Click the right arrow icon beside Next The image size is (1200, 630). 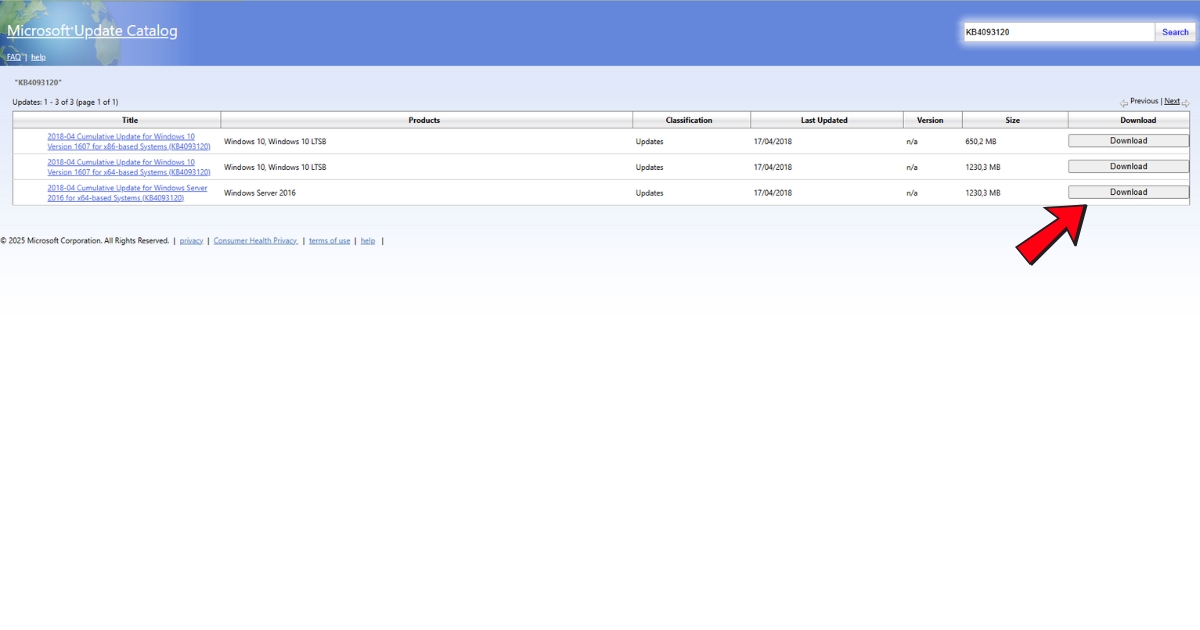point(1186,102)
